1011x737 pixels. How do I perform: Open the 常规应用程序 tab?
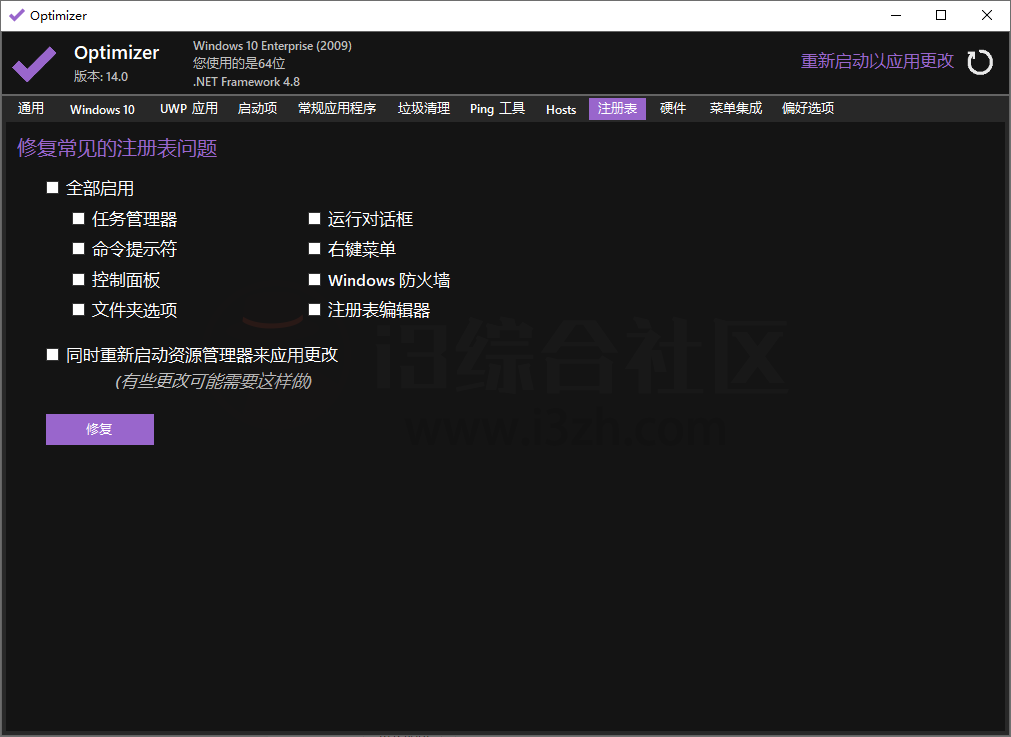[337, 108]
